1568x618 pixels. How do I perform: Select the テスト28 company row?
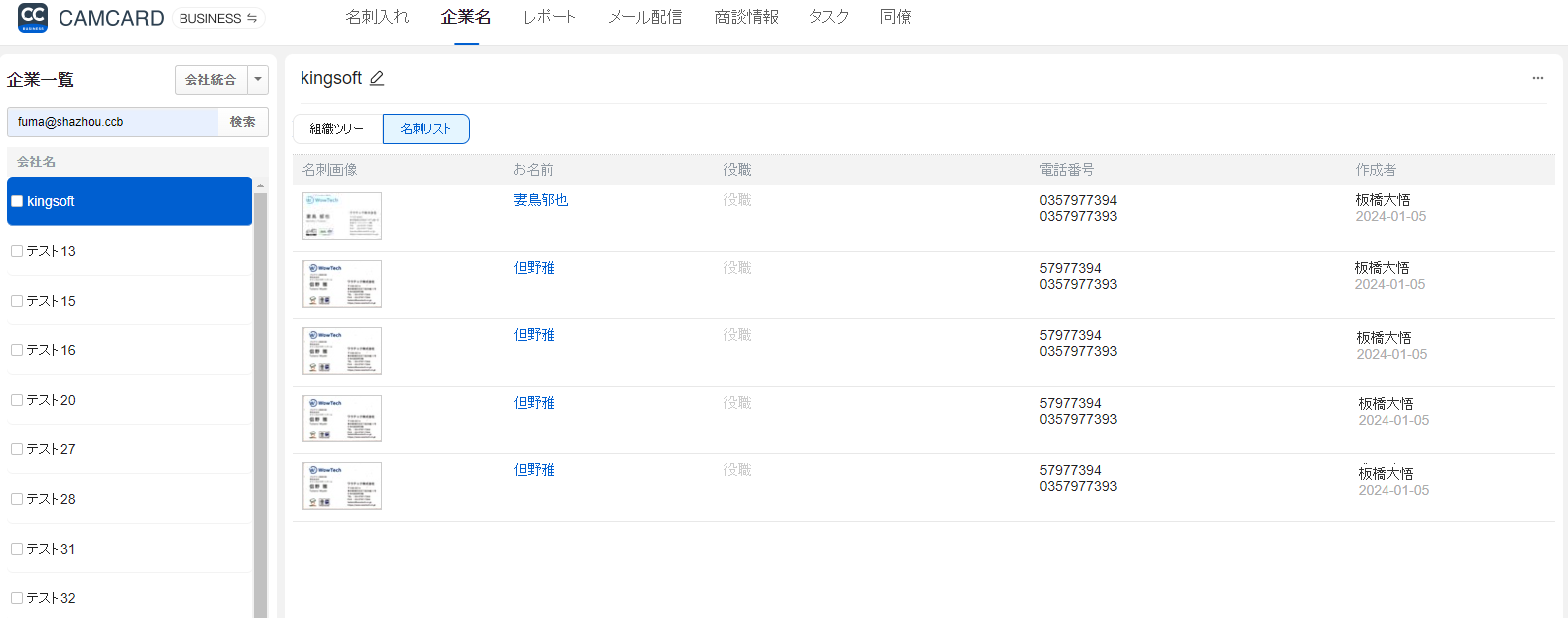pos(130,499)
